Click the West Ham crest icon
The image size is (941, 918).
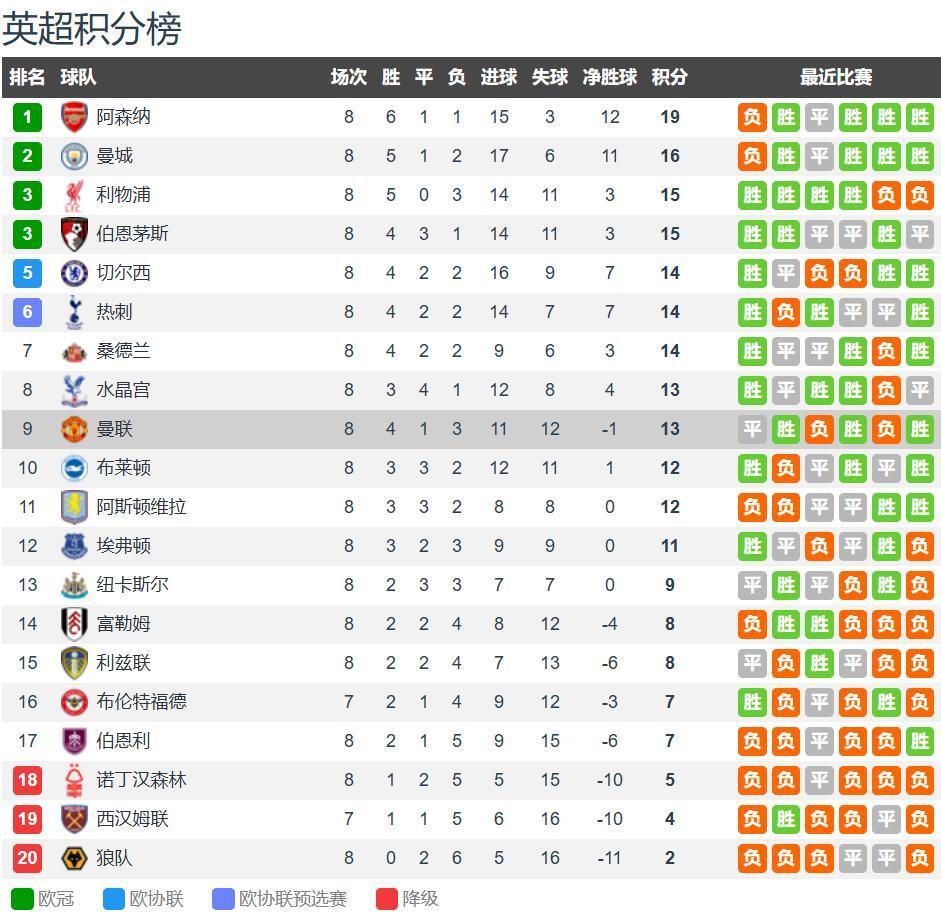[x=75, y=819]
